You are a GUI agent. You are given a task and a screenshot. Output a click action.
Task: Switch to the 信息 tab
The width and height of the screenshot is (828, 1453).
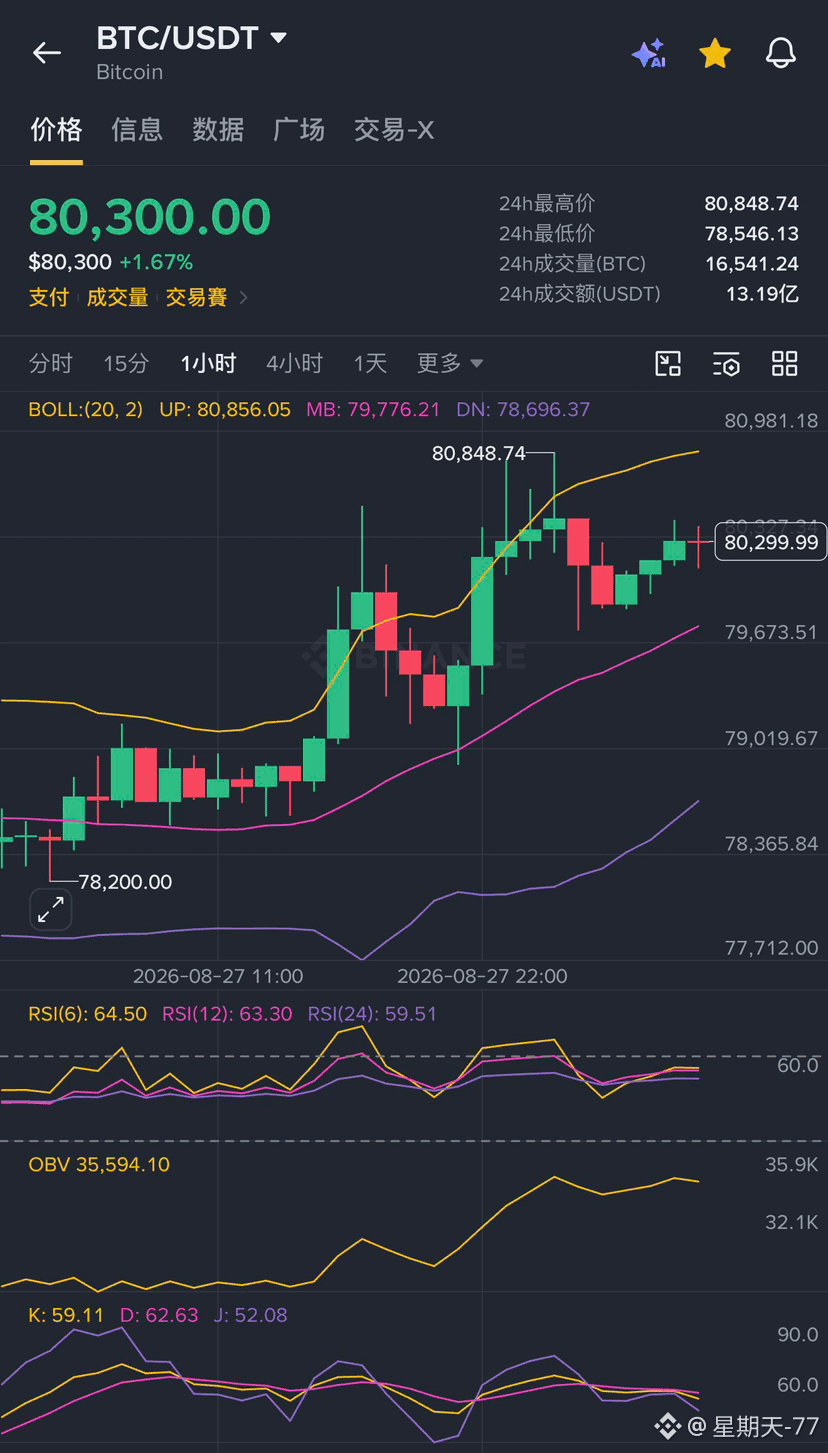pos(137,129)
